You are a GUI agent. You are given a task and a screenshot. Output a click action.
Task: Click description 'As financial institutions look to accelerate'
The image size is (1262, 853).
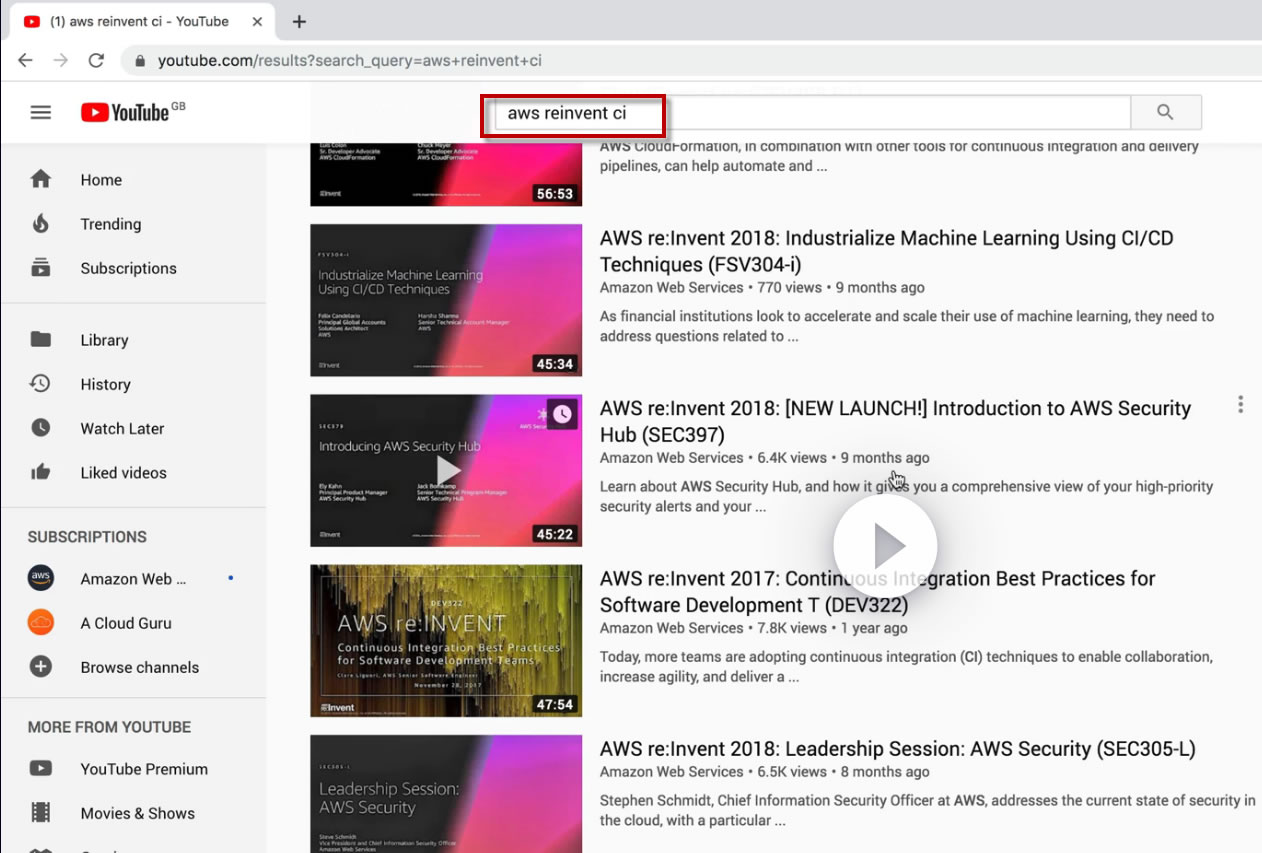[907, 326]
